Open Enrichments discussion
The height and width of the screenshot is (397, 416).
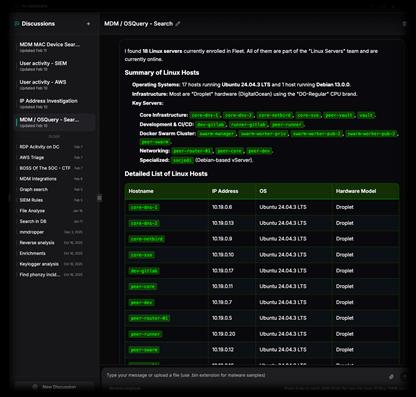pyautogui.click(x=51, y=253)
